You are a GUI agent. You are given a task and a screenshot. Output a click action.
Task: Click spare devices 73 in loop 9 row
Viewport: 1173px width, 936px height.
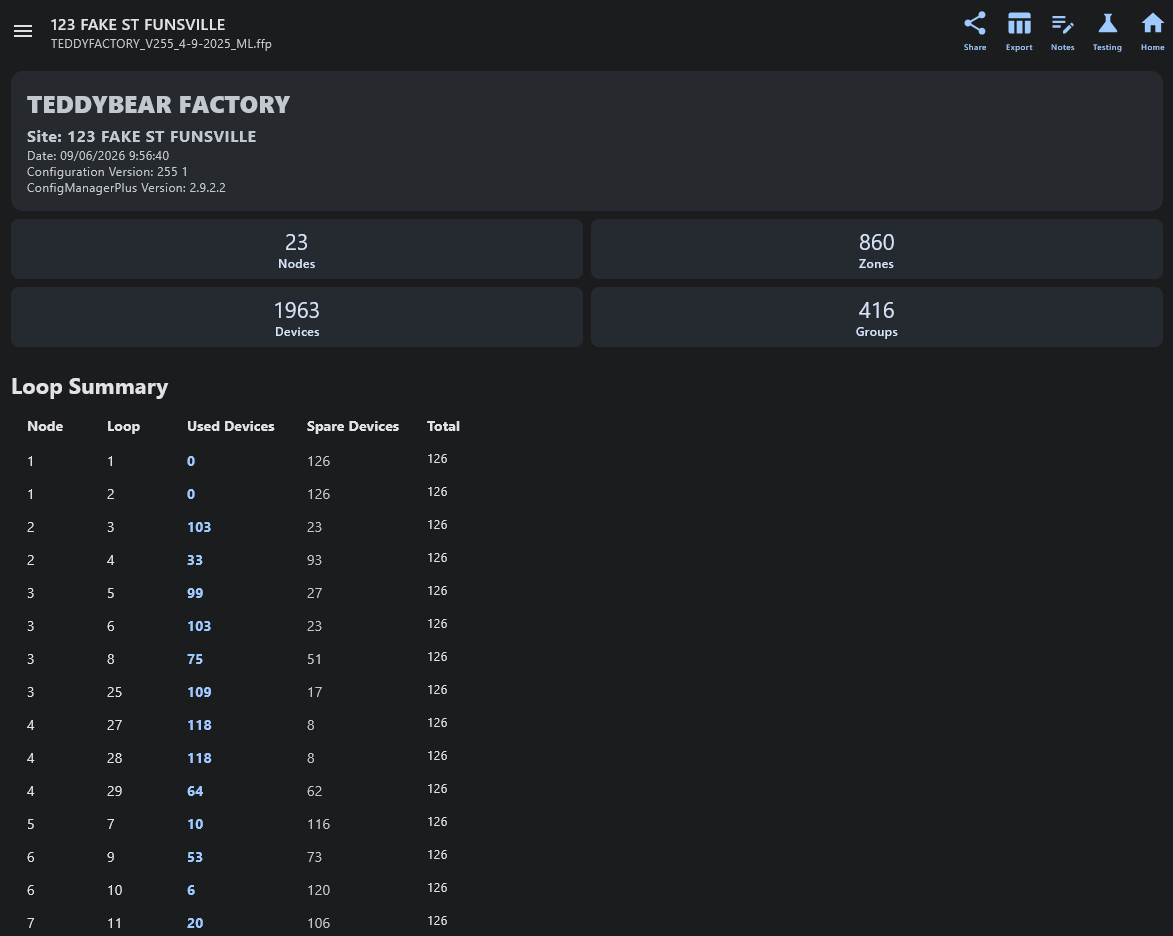click(x=314, y=857)
